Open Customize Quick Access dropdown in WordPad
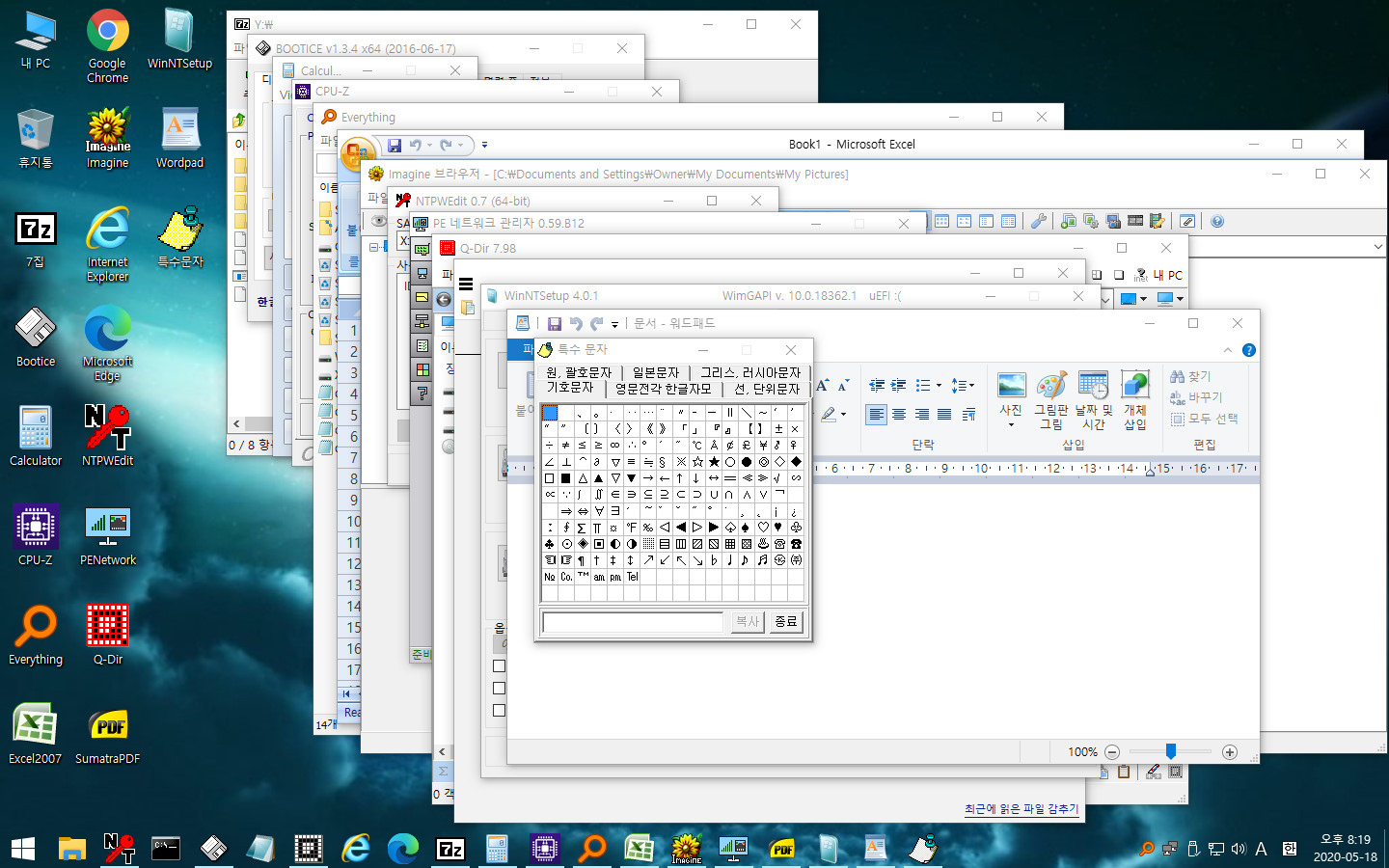The width and height of the screenshot is (1389, 868). [x=615, y=325]
